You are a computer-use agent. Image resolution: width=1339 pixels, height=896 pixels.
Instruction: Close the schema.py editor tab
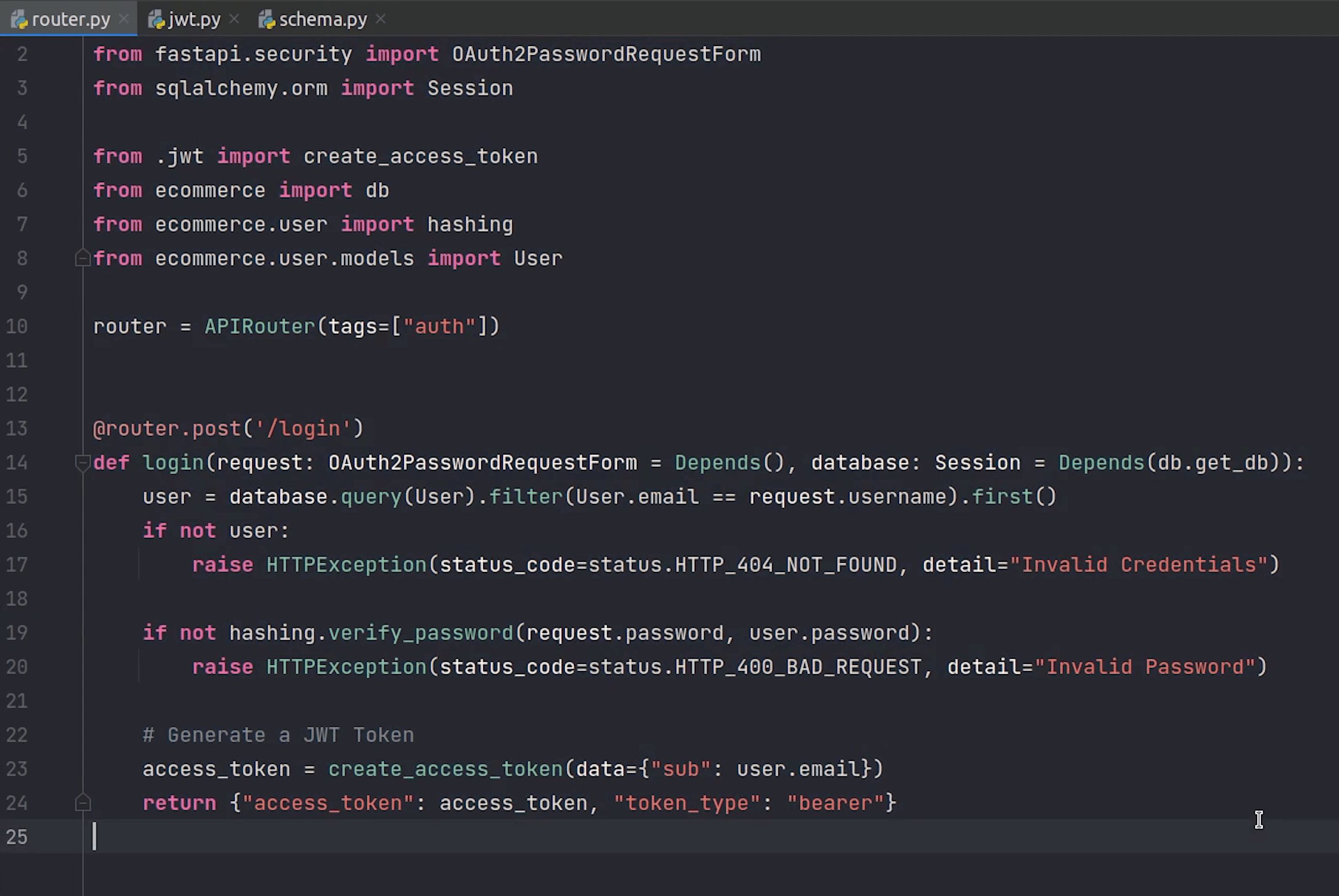click(x=381, y=20)
